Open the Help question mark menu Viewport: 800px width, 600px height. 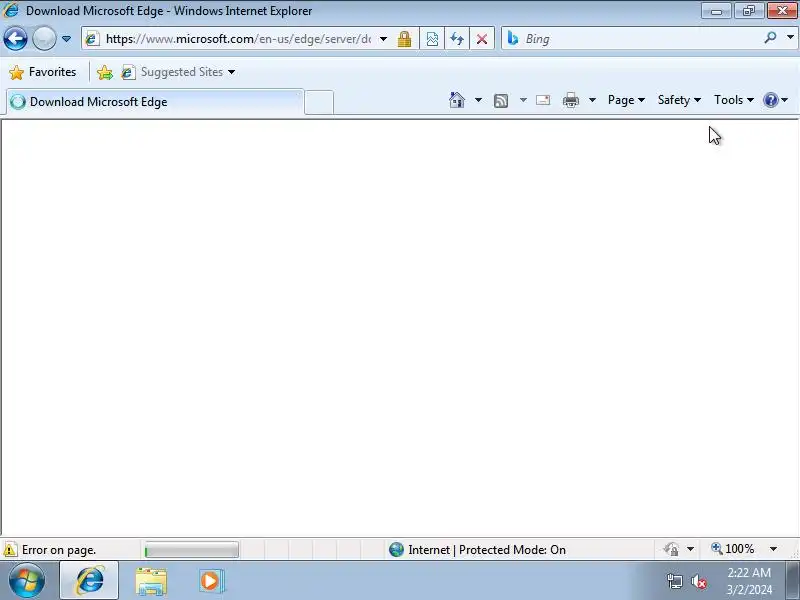[775, 100]
